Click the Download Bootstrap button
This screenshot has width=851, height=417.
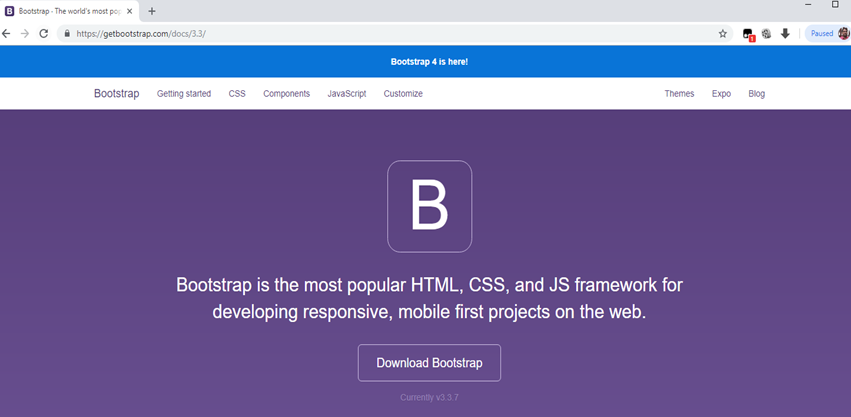pyautogui.click(x=429, y=363)
